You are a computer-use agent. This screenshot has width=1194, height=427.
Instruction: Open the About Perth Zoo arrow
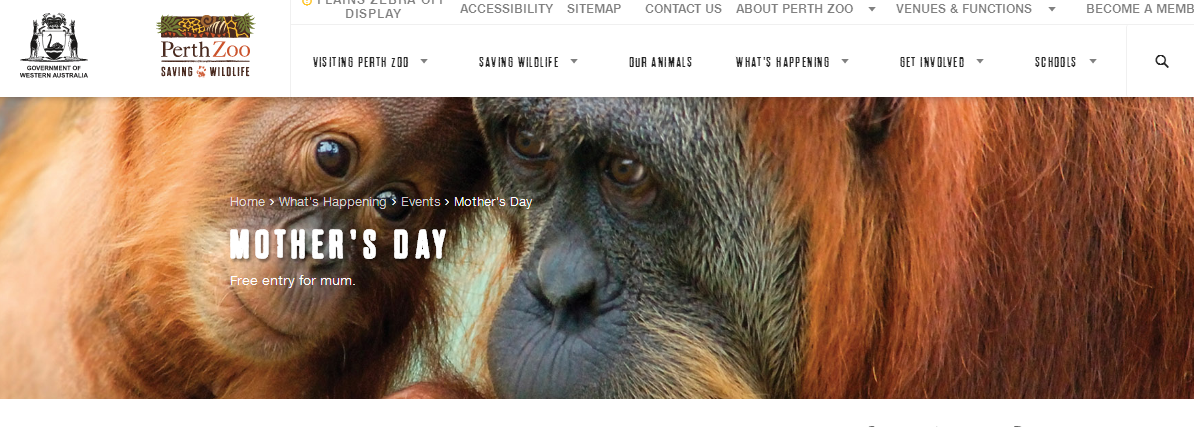[872, 9]
